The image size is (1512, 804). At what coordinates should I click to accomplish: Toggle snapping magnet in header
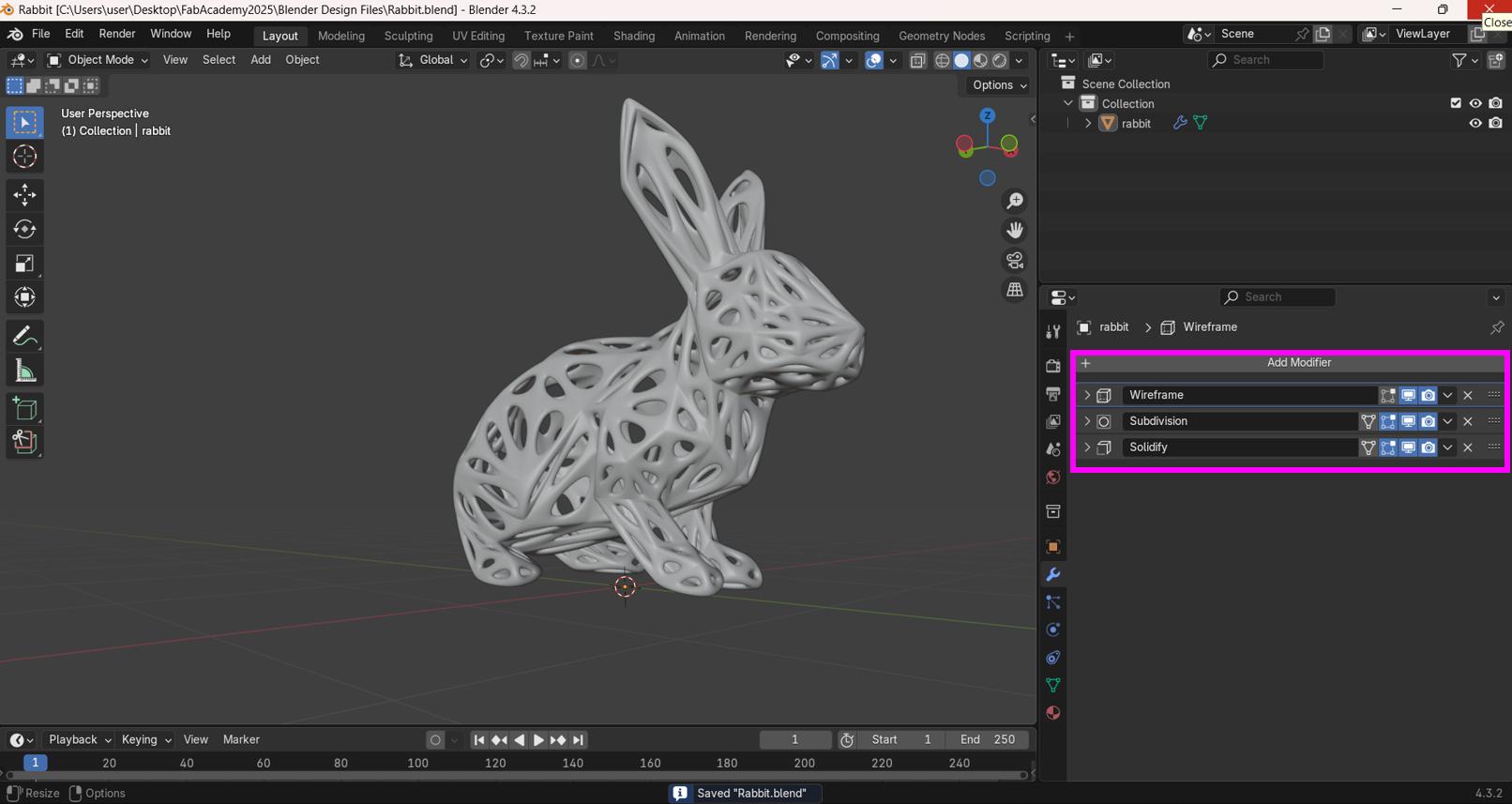[x=521, y=60]
